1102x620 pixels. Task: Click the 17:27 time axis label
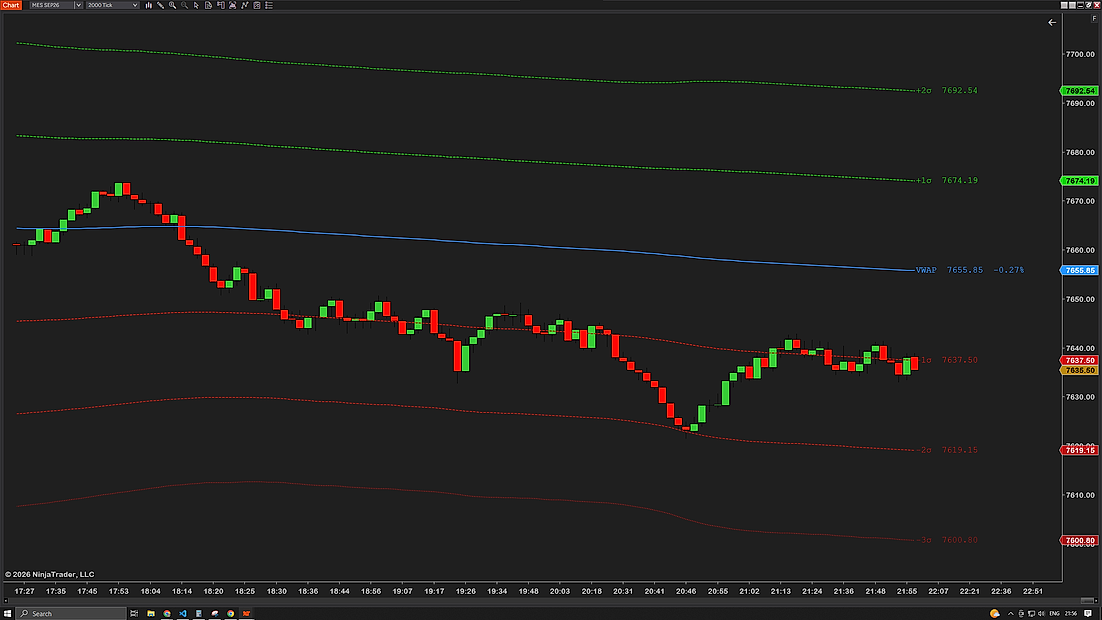point(24,591)
